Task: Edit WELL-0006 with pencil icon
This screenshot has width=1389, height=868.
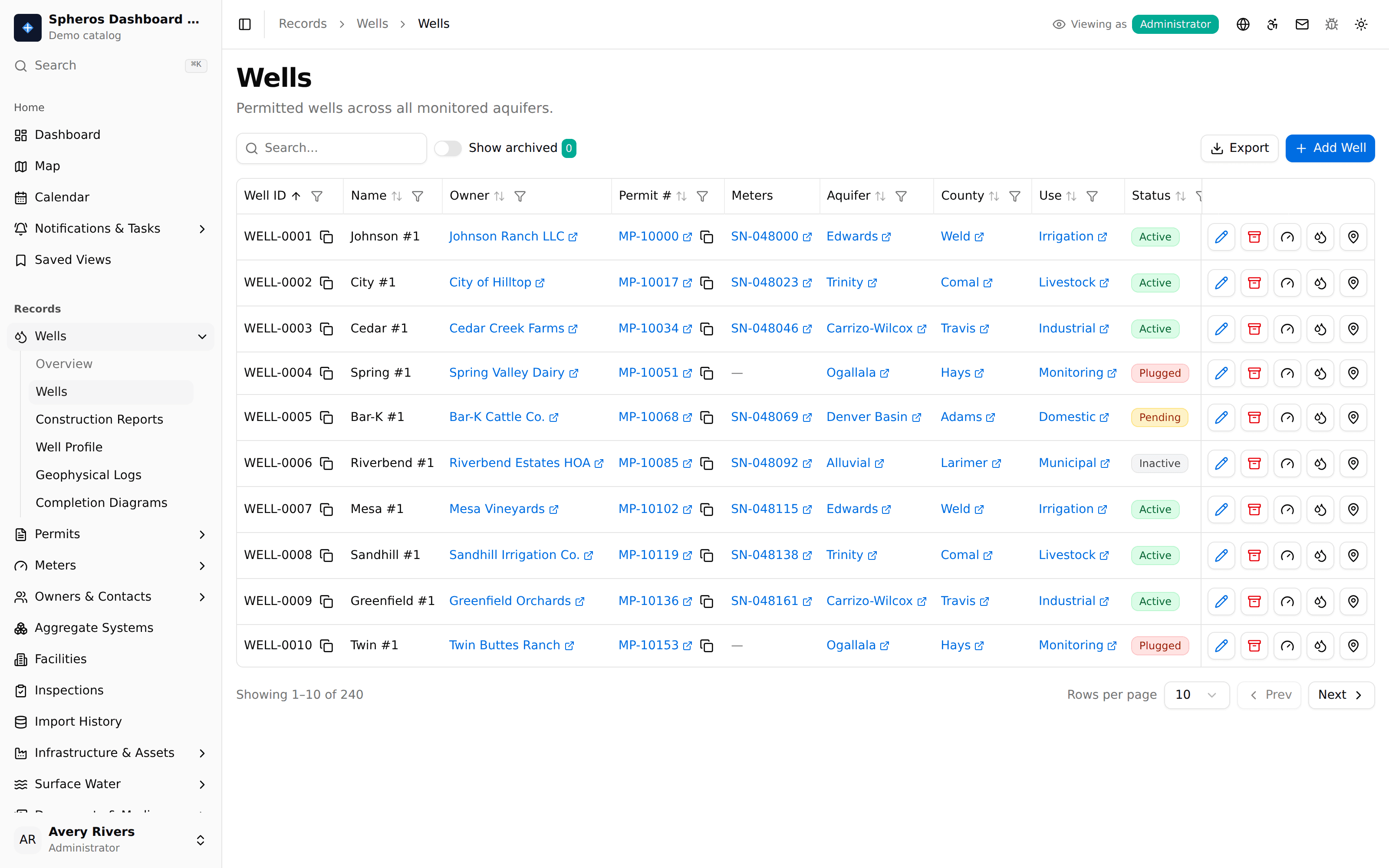Action: (1221, 463)
